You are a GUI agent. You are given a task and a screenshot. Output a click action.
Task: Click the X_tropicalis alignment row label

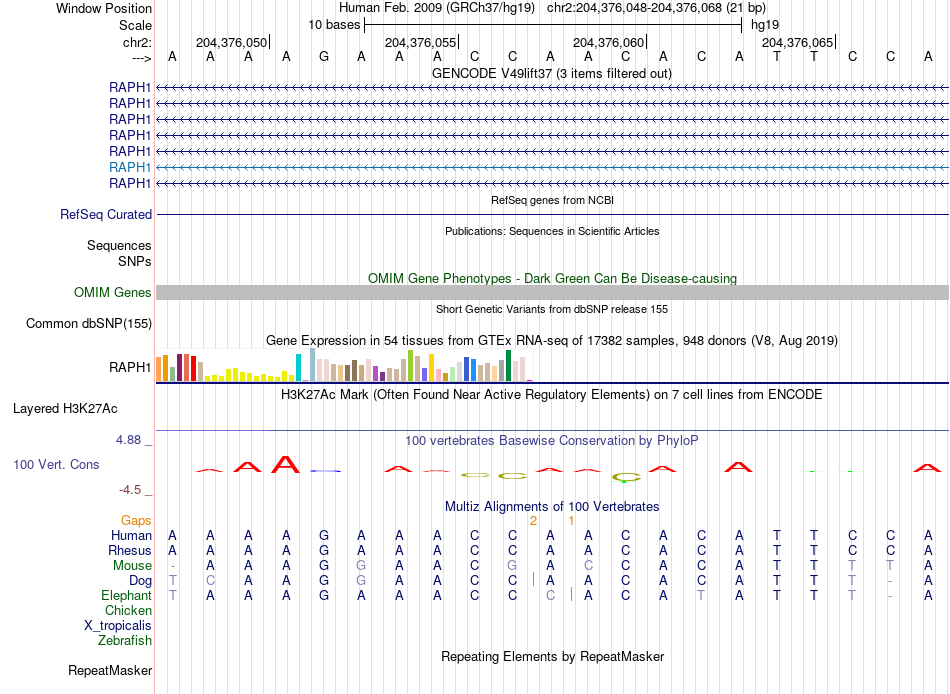tap(118, 626)
